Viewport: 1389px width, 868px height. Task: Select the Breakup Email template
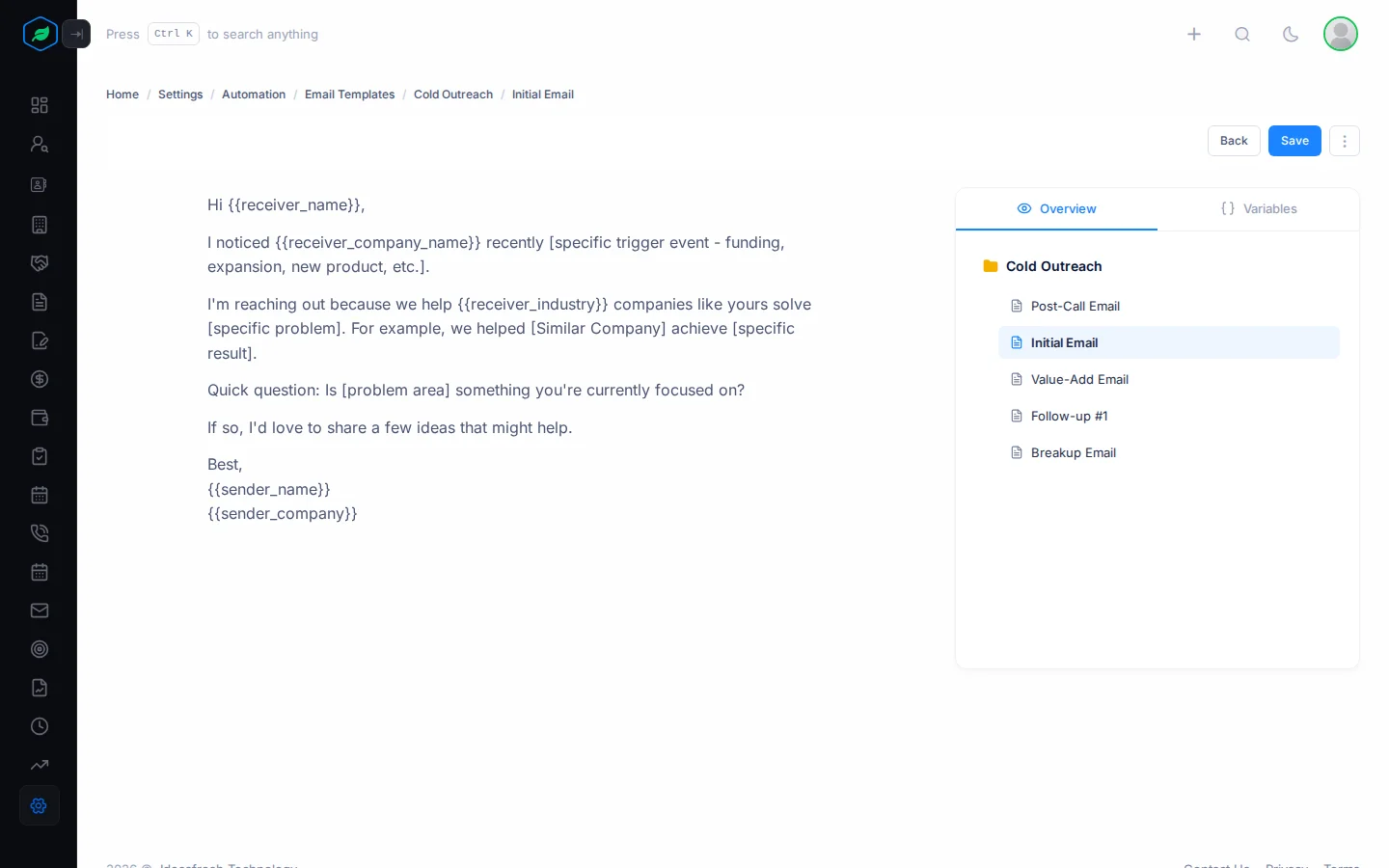1169,452
